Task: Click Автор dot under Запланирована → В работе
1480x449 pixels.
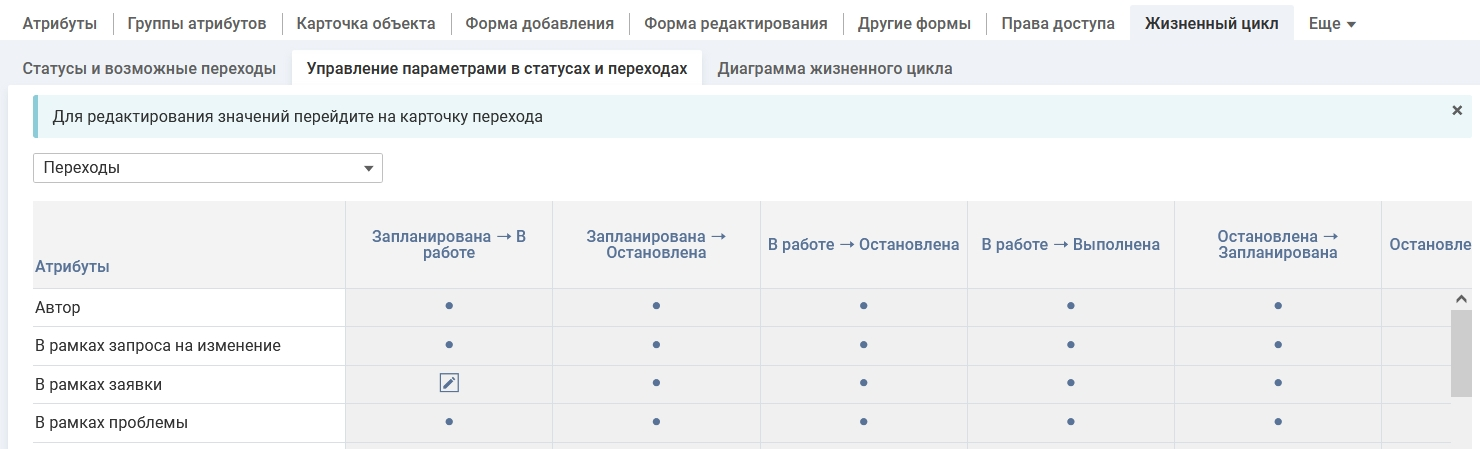Action: pos(449,306)
